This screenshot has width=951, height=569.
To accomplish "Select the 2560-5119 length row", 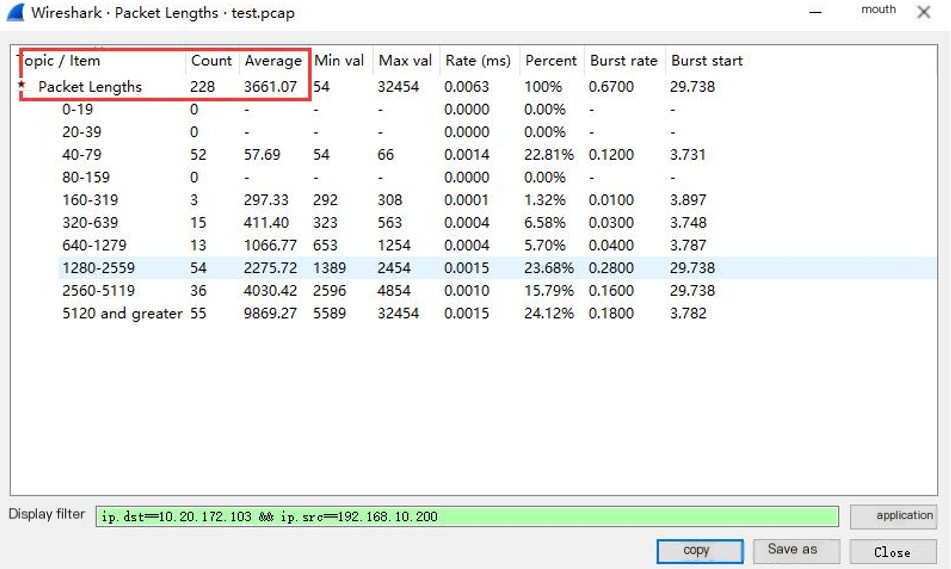I will click(x=476, y=291).
